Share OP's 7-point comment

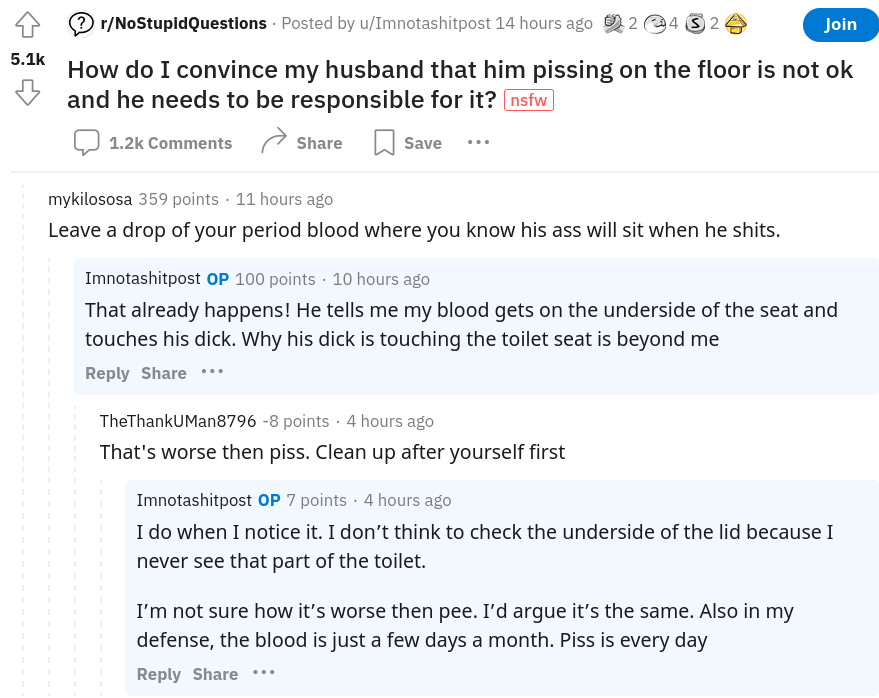(x=215, y=674)
